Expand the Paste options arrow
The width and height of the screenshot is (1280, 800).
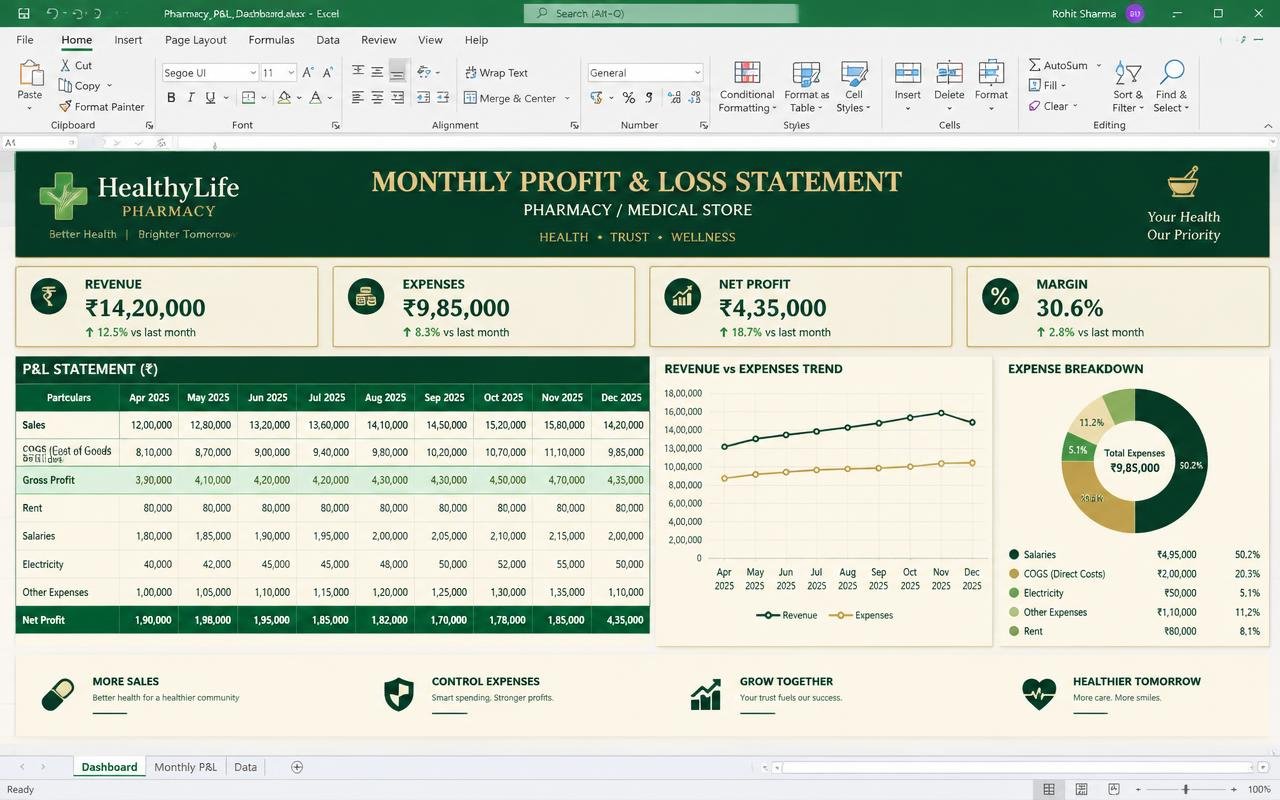[x=30, y=107]
